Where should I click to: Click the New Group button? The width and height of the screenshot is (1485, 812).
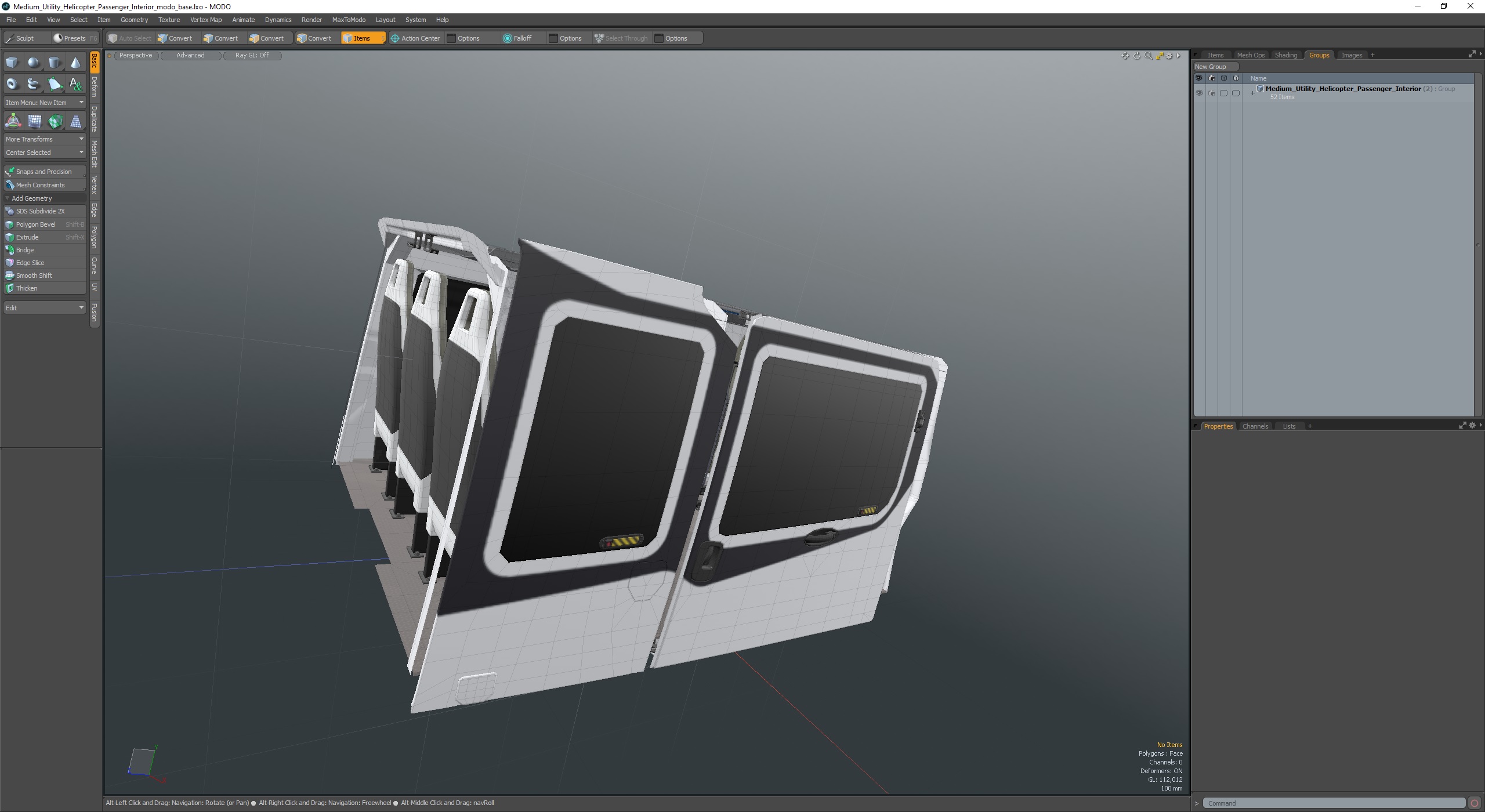(1211, 67)
